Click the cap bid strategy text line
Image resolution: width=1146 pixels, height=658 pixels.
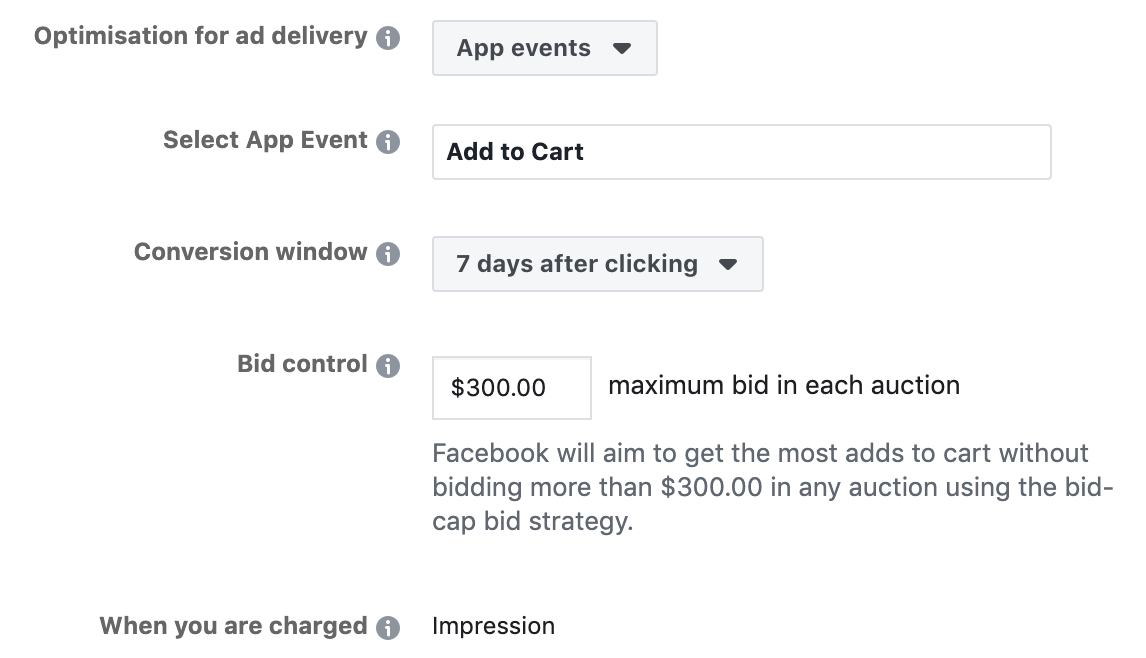pos(532,523)
